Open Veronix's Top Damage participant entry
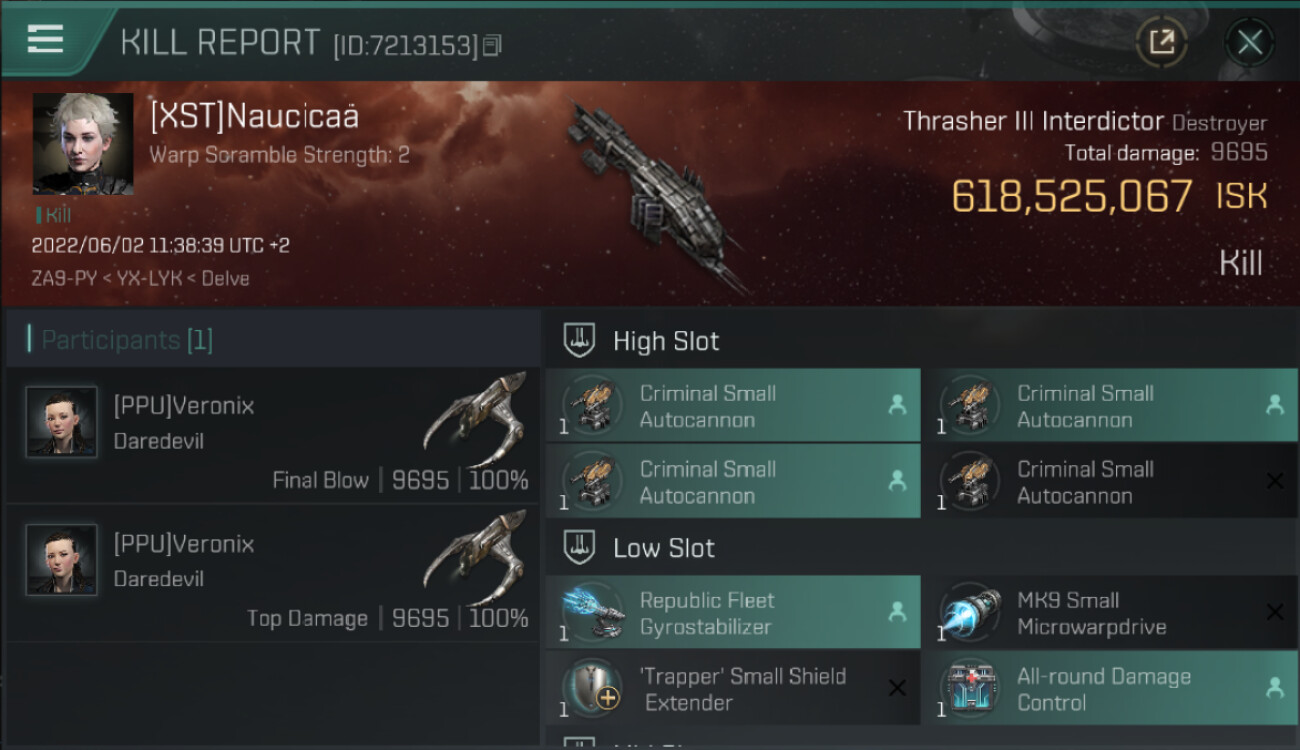This screenshot has height=750, width=1300. click(x=272, y=576)
